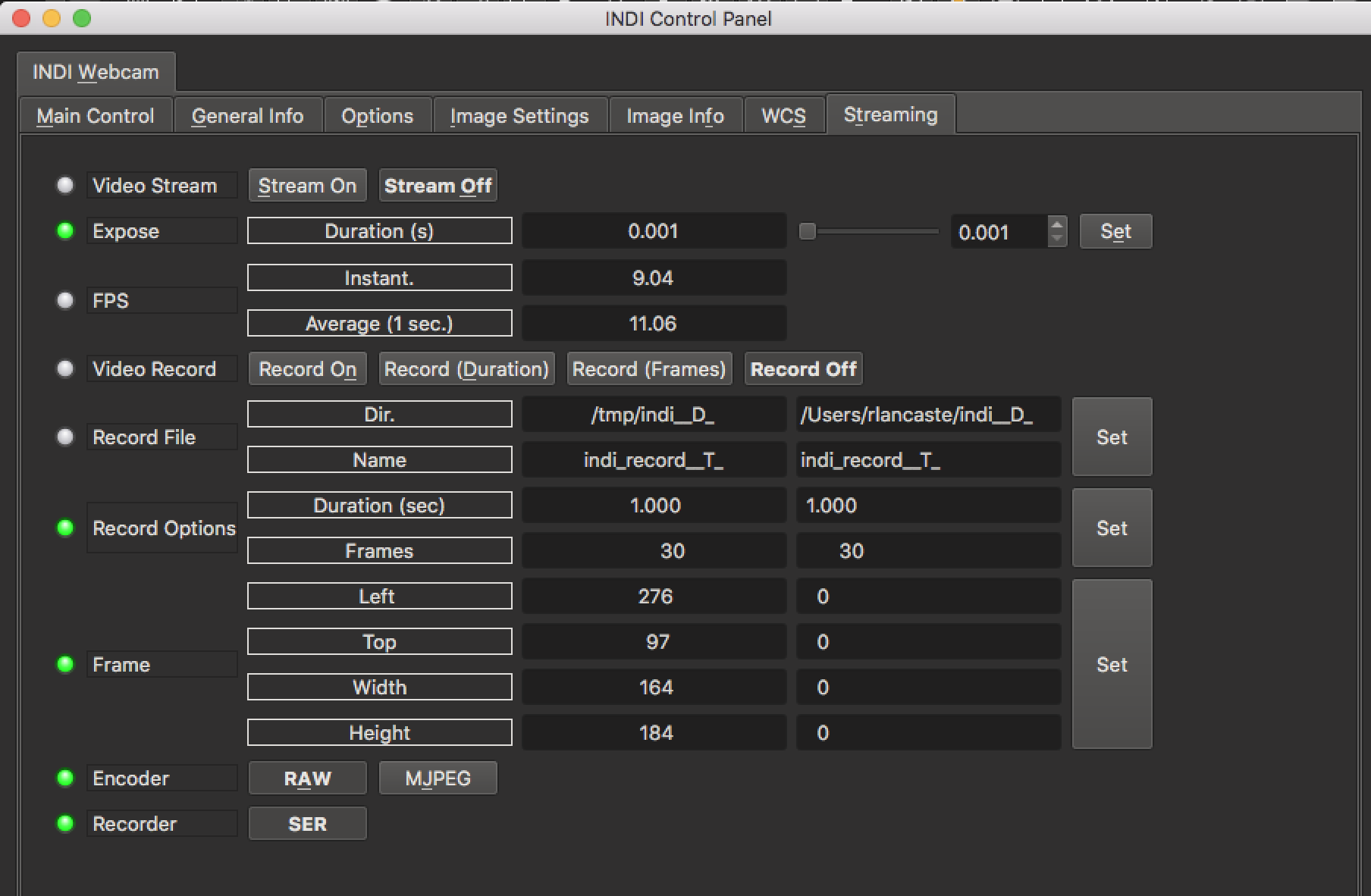Select the RAW encoder
Image resolution: width=1371 pixels, height=896 pixels.
click(307, 779)
